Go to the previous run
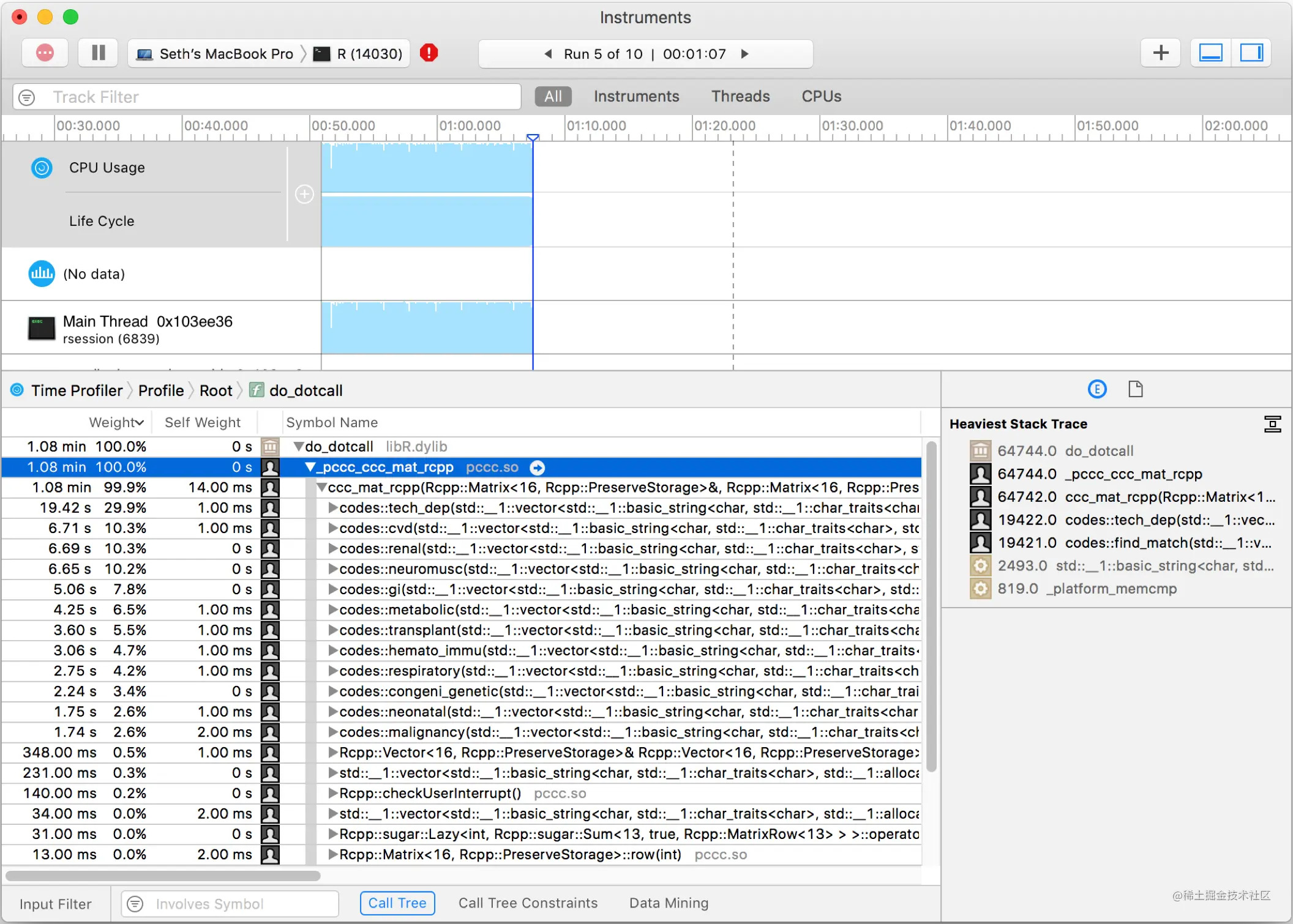This screenshot has width=1293, height=924. coord(548,54)
